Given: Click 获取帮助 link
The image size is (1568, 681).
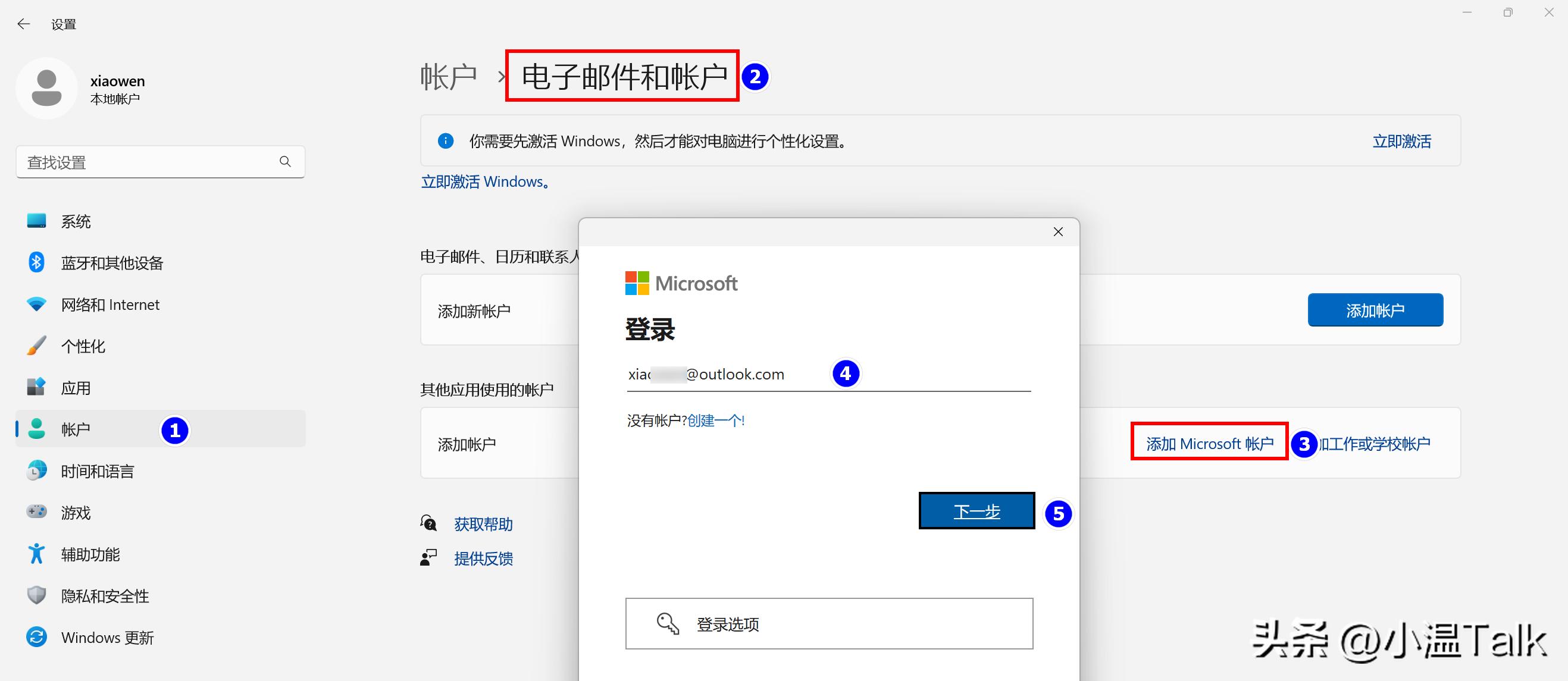Looking at the screenshot, I should pyautogui.click(x=483, y=523).
